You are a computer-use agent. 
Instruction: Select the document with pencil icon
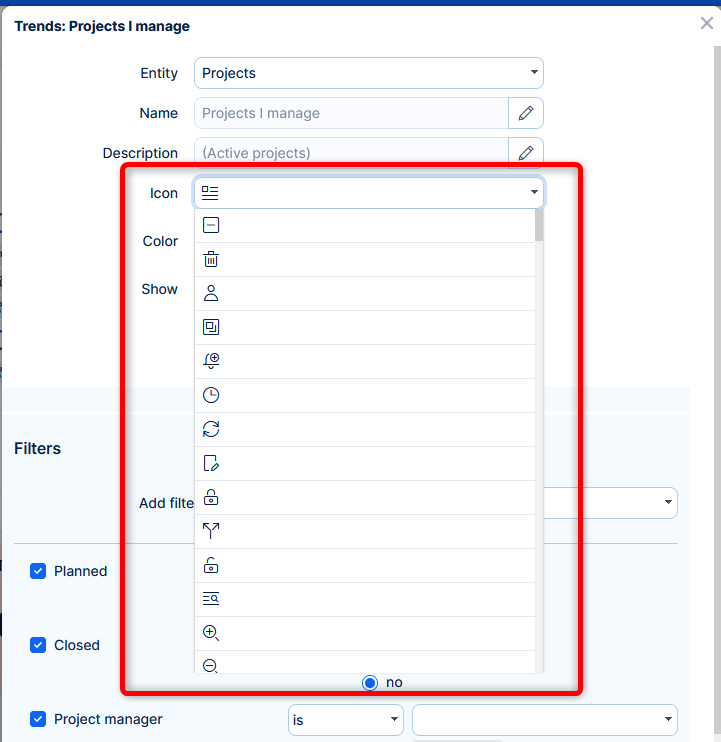[x=211, y=464]
